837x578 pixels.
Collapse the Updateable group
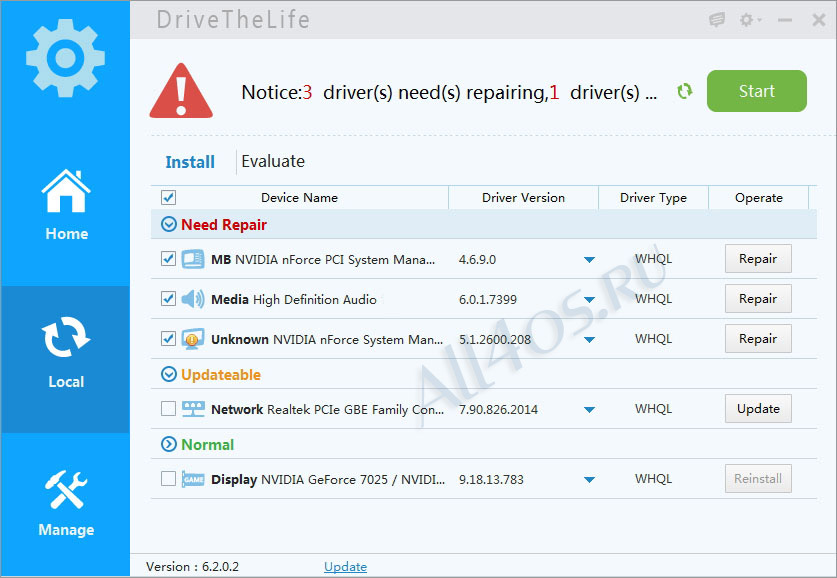(169, 374)
